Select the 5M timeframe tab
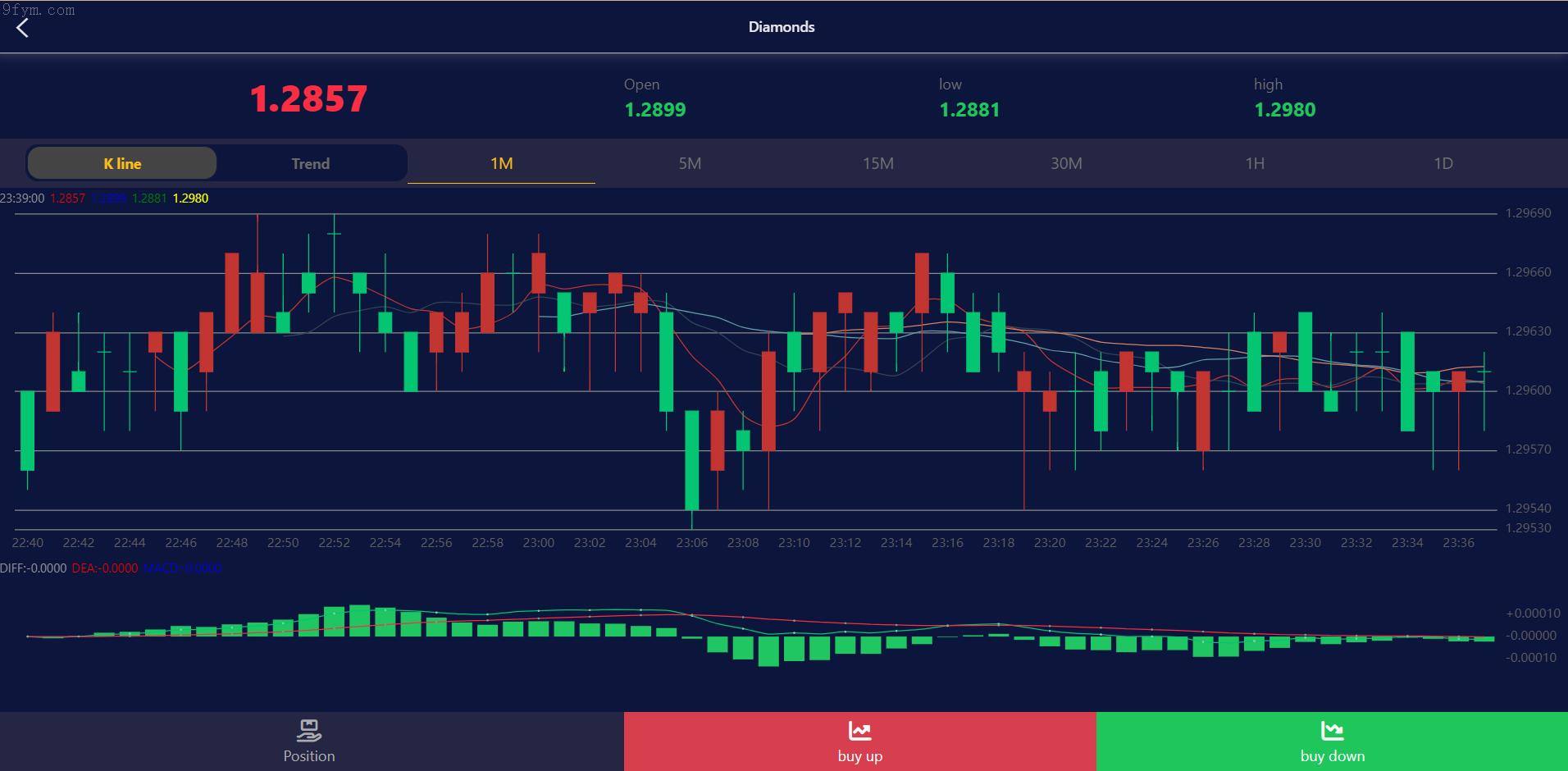This screenshot has width=1568, height=771. coord(690,163)
